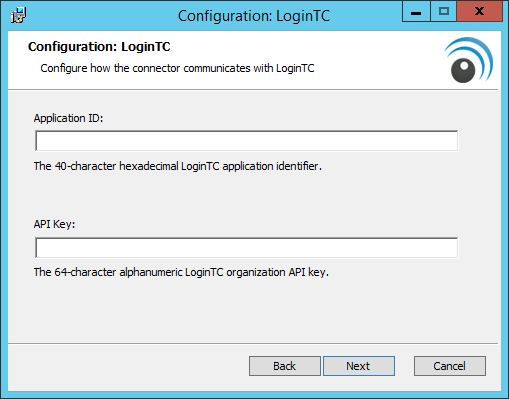Click the bold "Configuration: LoginTC" page heading
509x399 pixels.
coord(99,47)
